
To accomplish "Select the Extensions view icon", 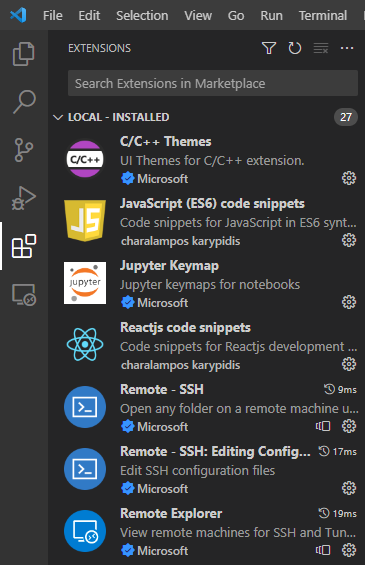I will (x=24, y=246).
